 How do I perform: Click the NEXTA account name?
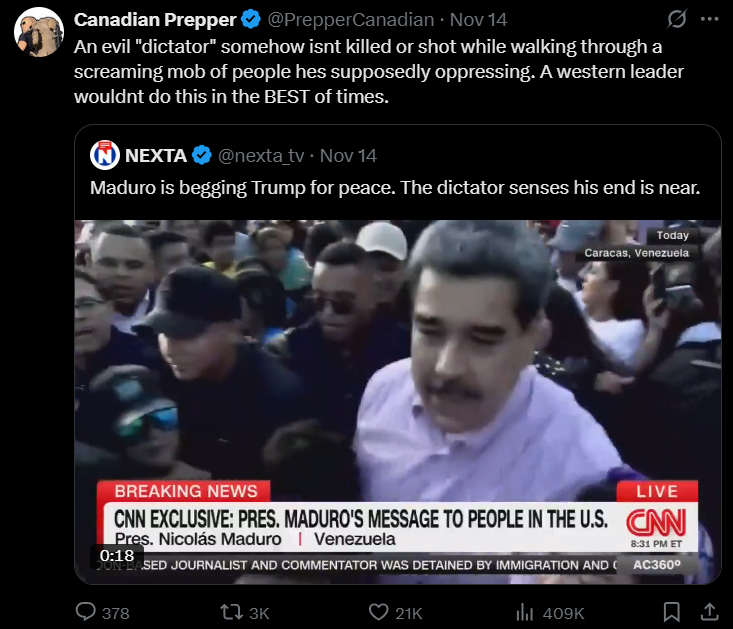[156, 156]
